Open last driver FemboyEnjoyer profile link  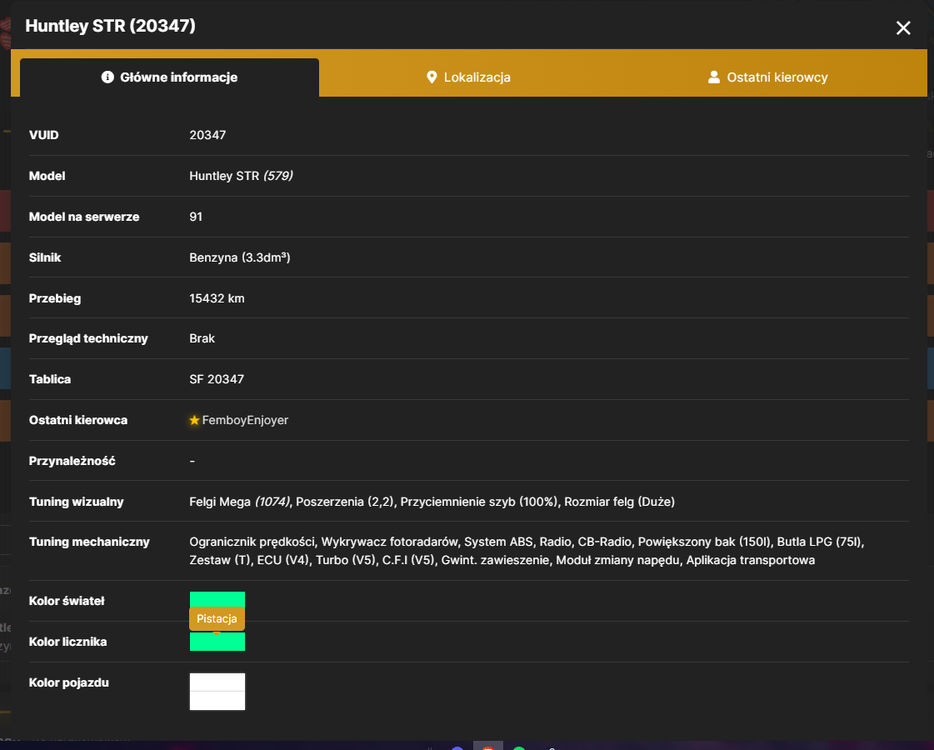245,420
